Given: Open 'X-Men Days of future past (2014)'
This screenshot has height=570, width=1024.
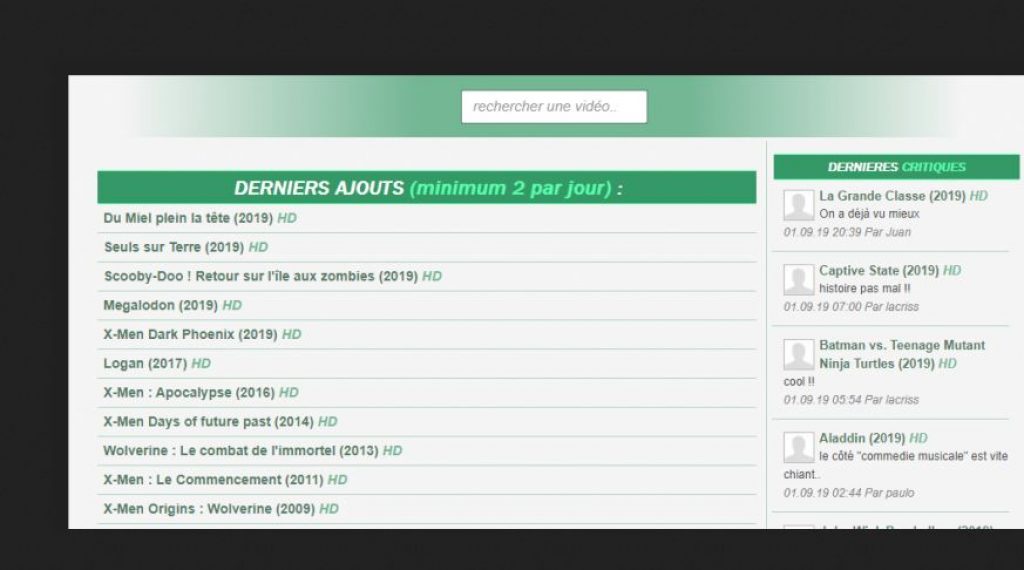Looking at the screenshot, I should click(x=208, y=421).
